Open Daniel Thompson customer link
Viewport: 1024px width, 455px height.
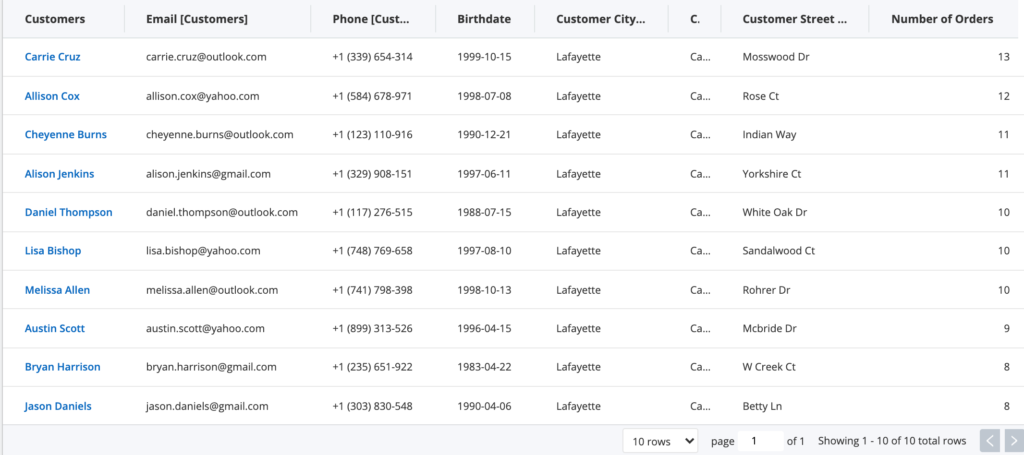(x=68, y=212)
